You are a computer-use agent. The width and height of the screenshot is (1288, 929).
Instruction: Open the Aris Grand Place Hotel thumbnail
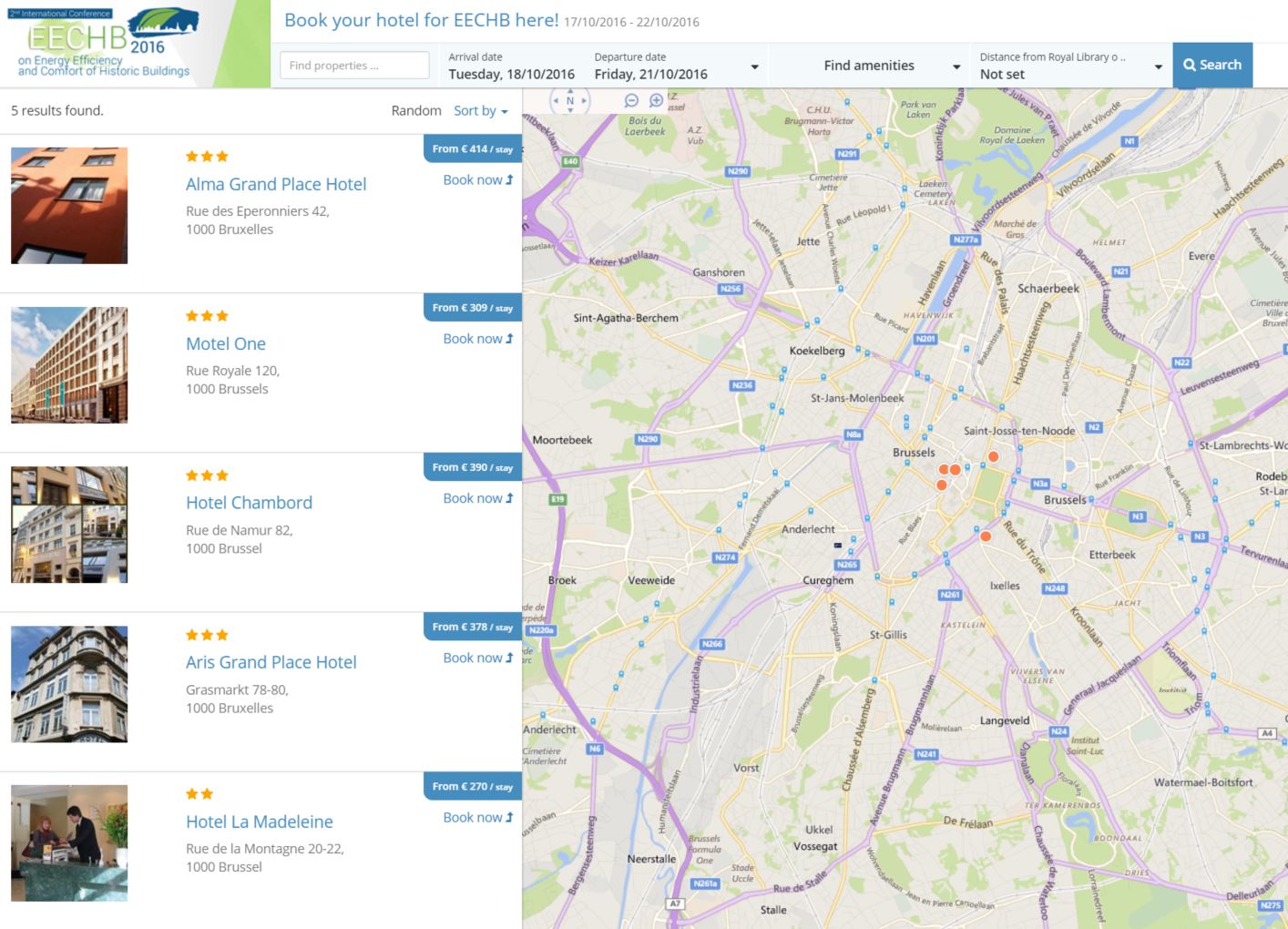click(x=69, y=684)
